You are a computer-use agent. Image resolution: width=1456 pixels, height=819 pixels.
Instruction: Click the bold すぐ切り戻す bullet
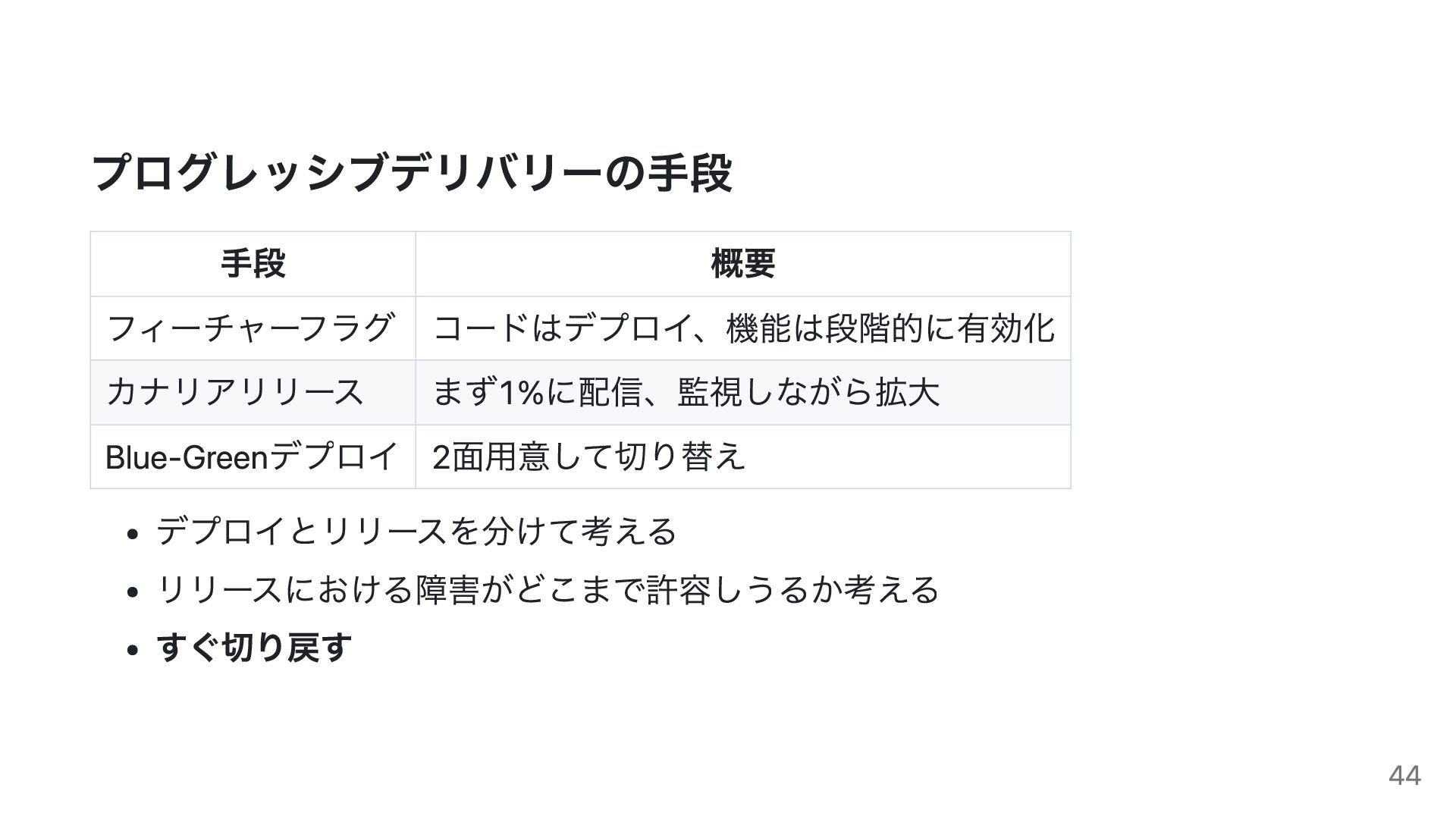254,648
